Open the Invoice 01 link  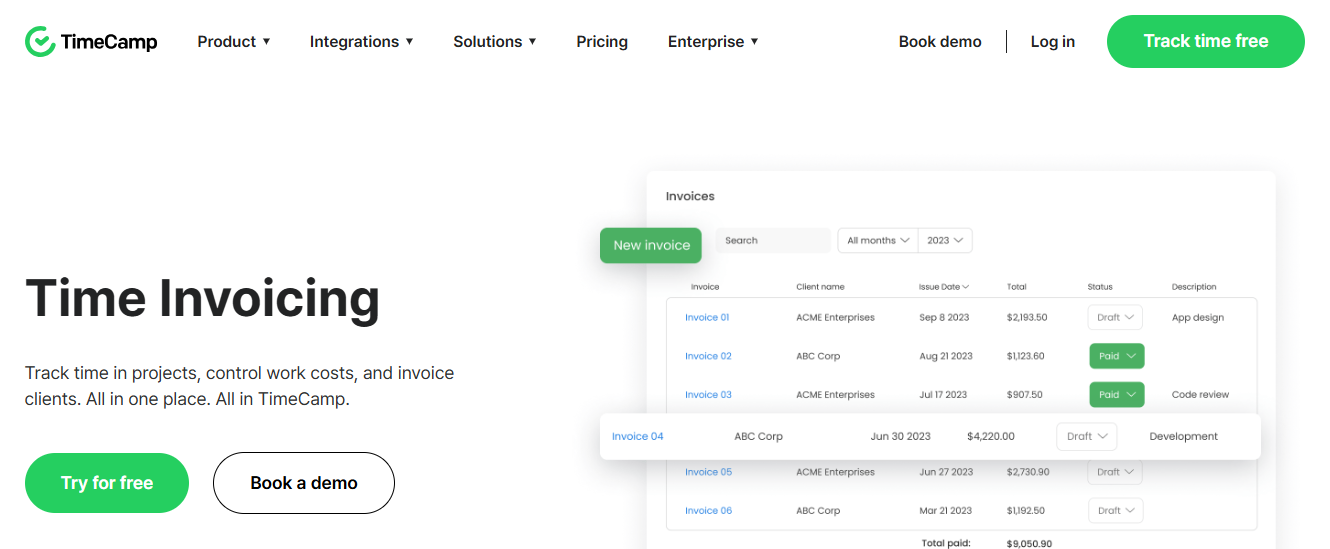coord(707,318)
